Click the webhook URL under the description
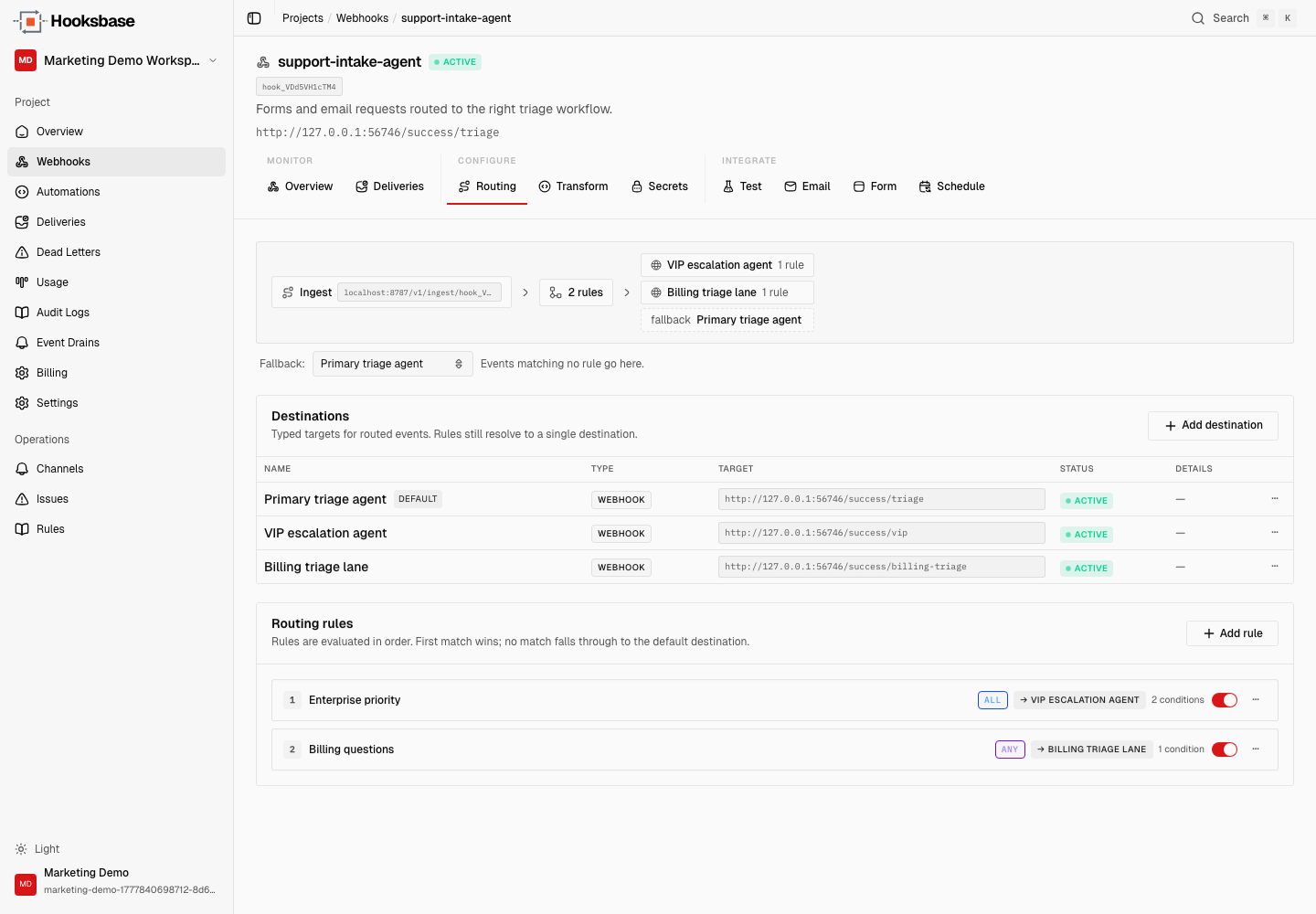This screenshot has height=914, width=1316. [377, 133]
